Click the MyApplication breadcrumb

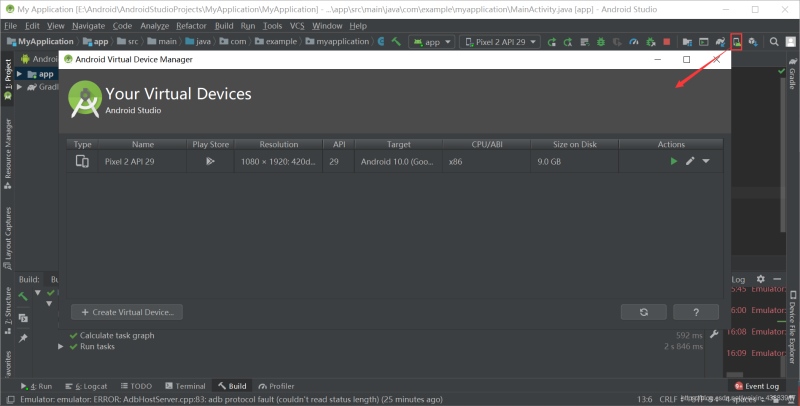click(40, 42)
